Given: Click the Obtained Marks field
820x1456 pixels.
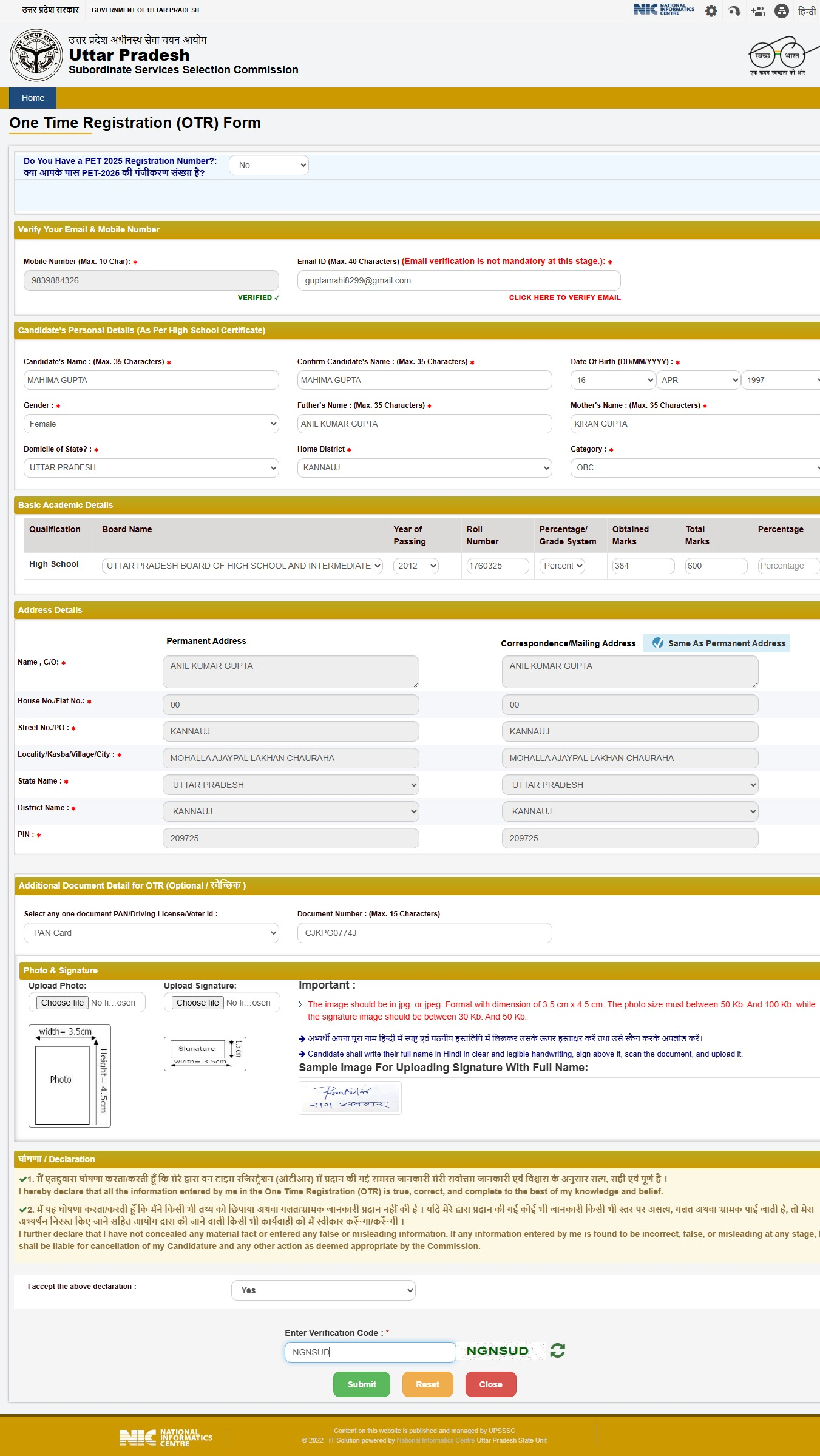Looking at the screenshot, I should [643, 566].
